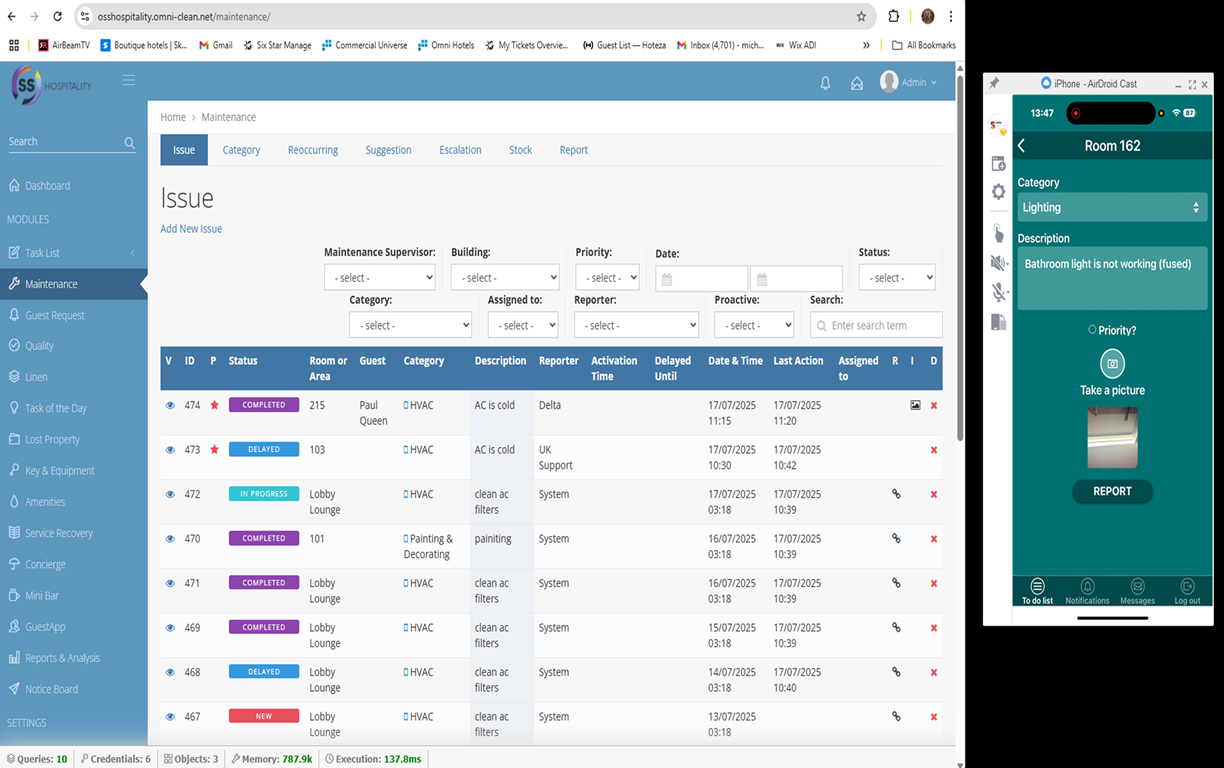1224x768 pixels.
Task: Delete issue 467 with the red X icon
Action: click(x=933, y=715)
